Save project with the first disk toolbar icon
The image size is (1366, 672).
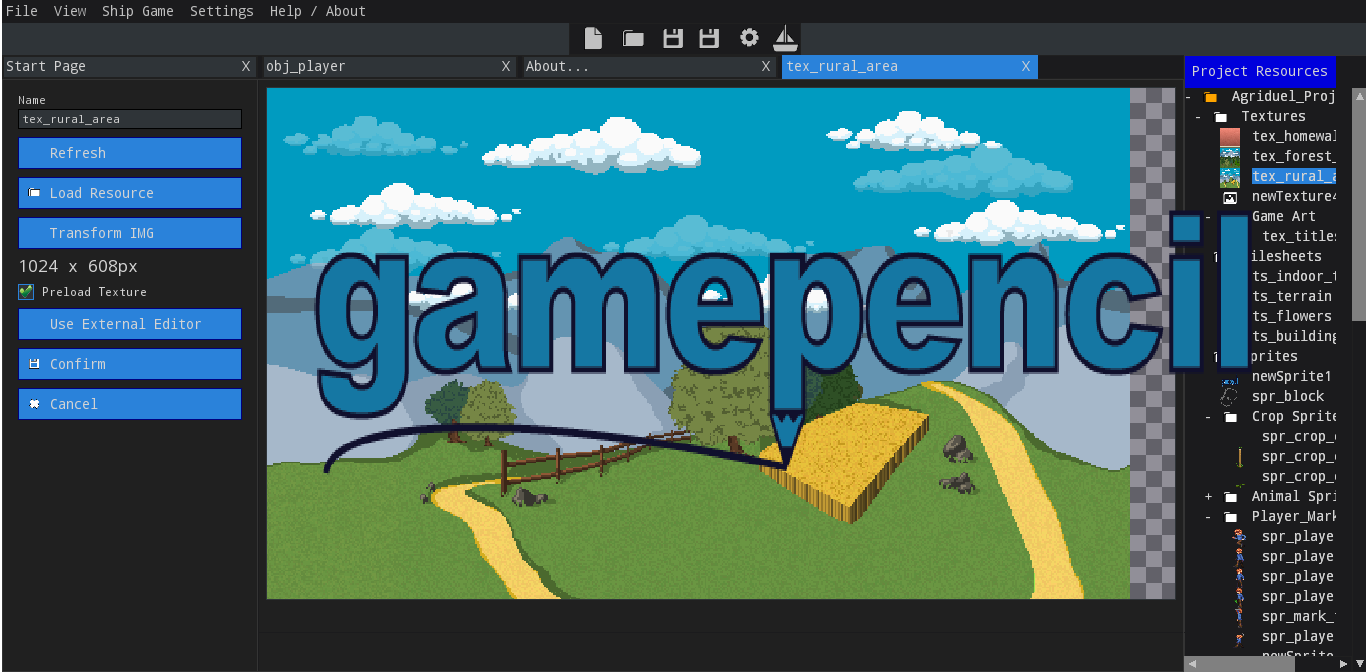(672, 38)
